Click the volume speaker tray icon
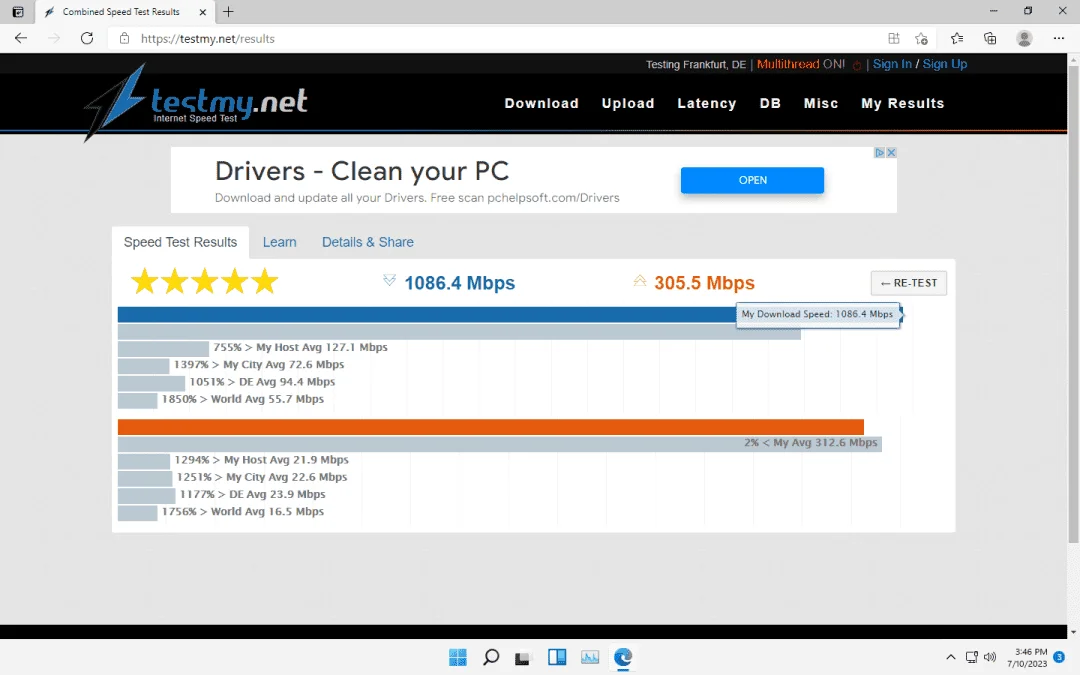 click(990, 658)
